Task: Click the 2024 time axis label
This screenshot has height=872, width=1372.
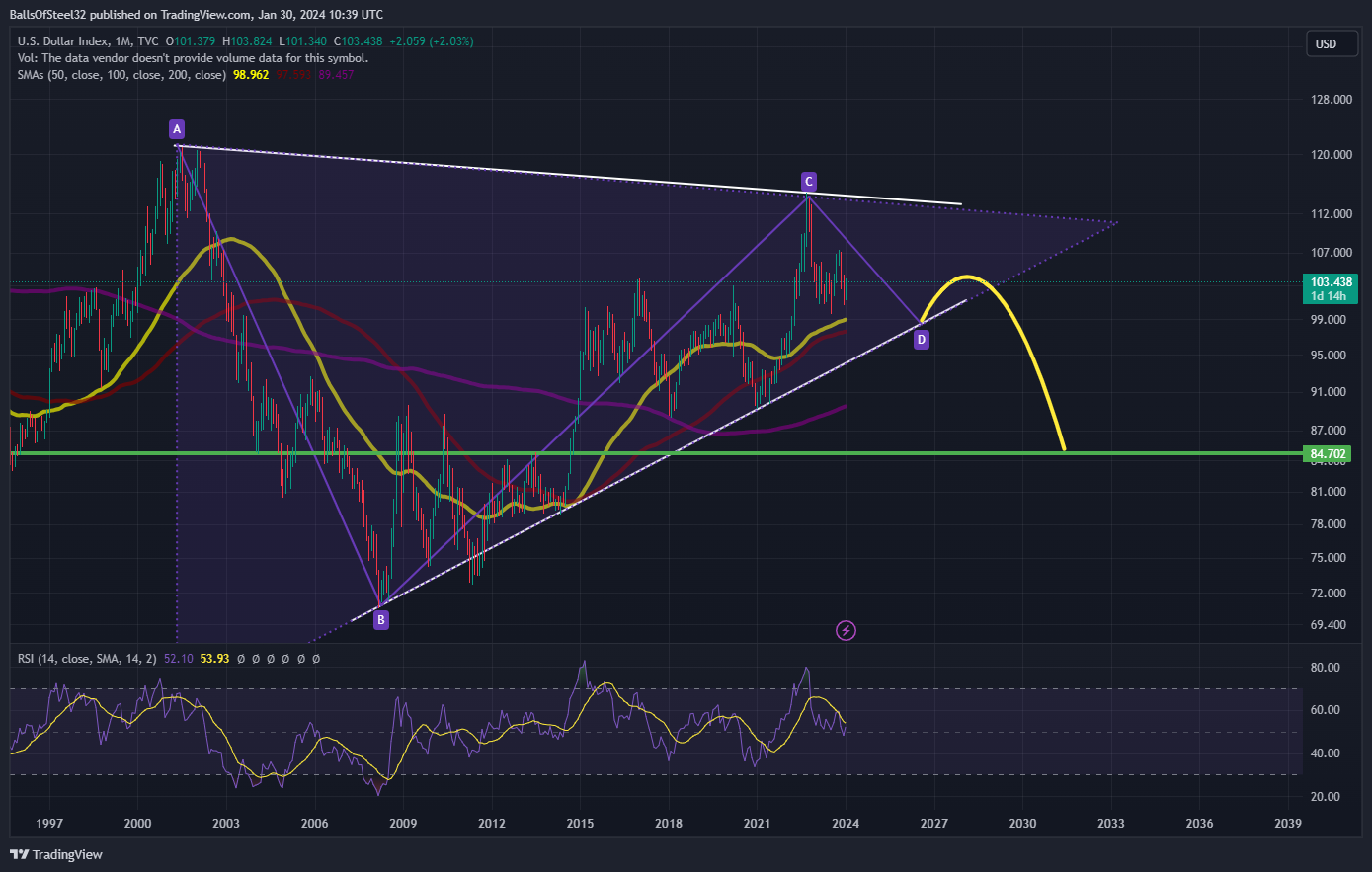Action: coord(846,824)
